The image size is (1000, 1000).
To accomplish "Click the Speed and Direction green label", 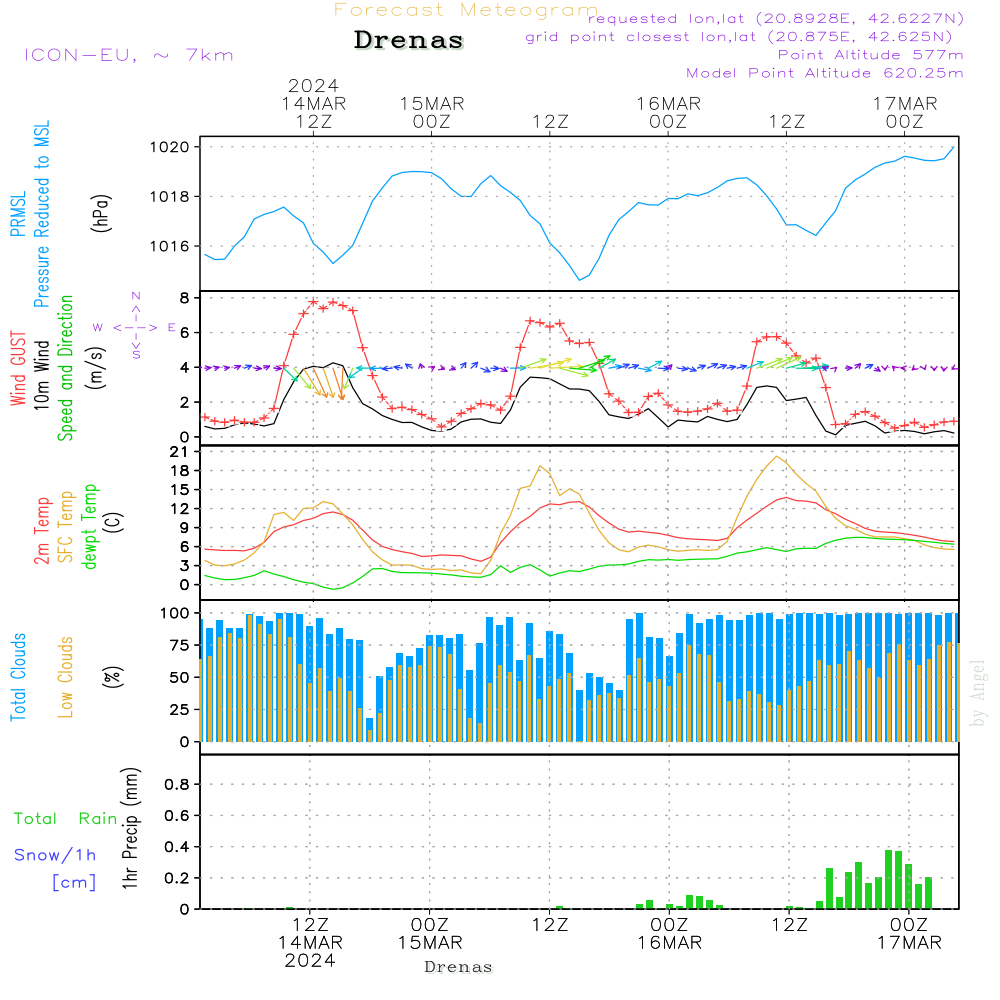I will click(x=66, y=368).
